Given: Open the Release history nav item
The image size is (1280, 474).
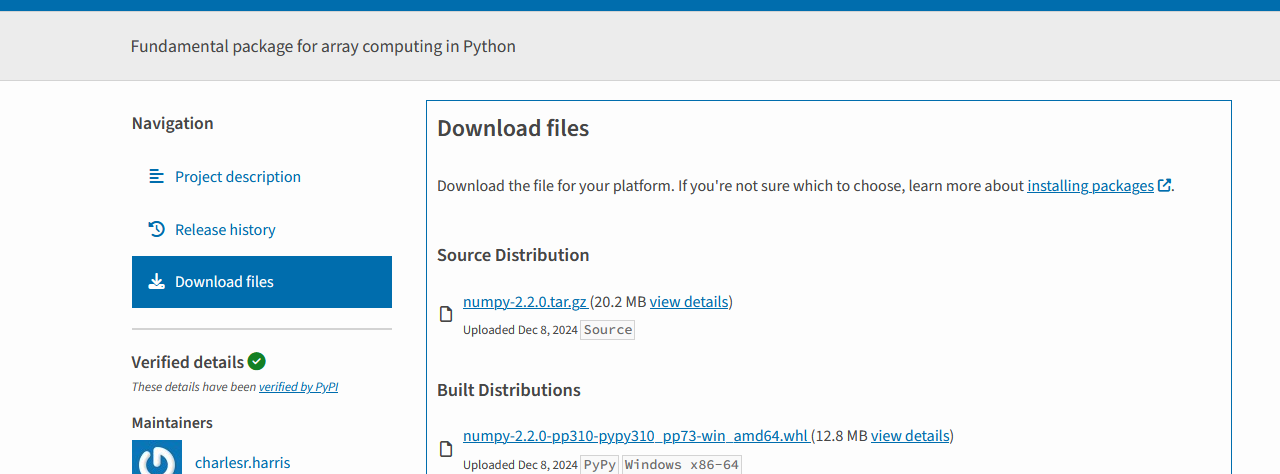Looking at the screenshot, I should click(262, 229).
